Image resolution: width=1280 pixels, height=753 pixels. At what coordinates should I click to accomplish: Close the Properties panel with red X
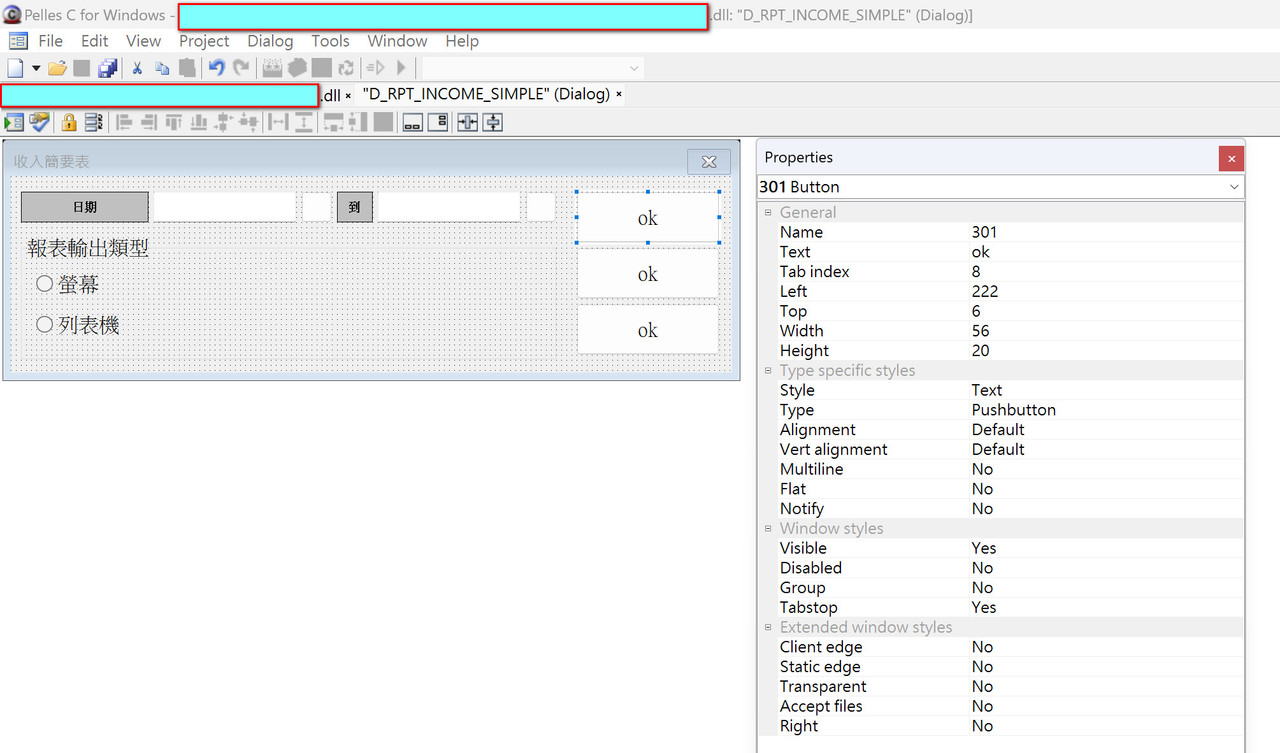point(1231,158)
